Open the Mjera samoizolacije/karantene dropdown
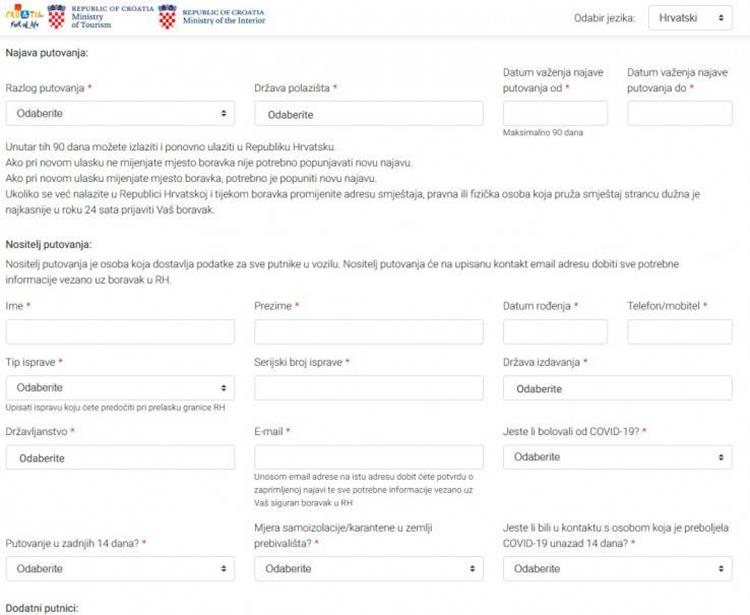 (369, 568)
